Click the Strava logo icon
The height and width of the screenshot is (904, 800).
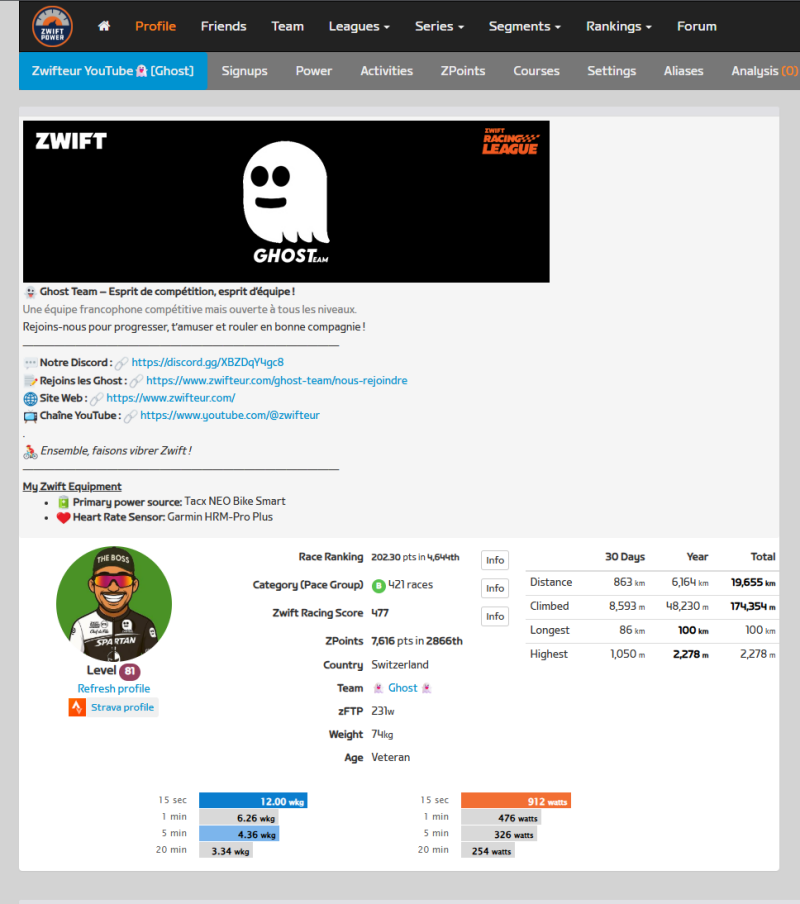pos(77,707)
